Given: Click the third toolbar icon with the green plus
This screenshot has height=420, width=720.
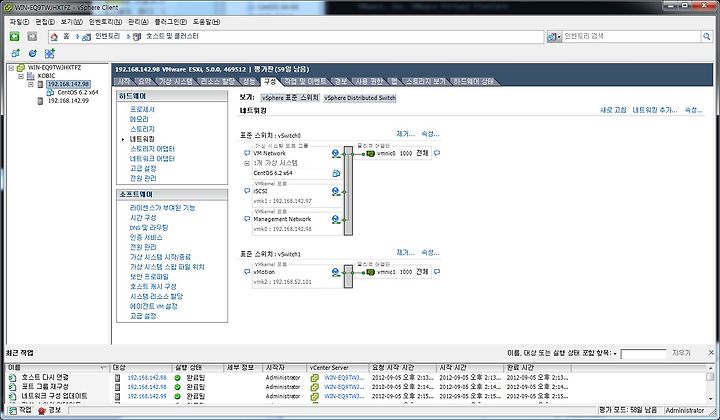Looking at the screenshot, I should (50, 53).
